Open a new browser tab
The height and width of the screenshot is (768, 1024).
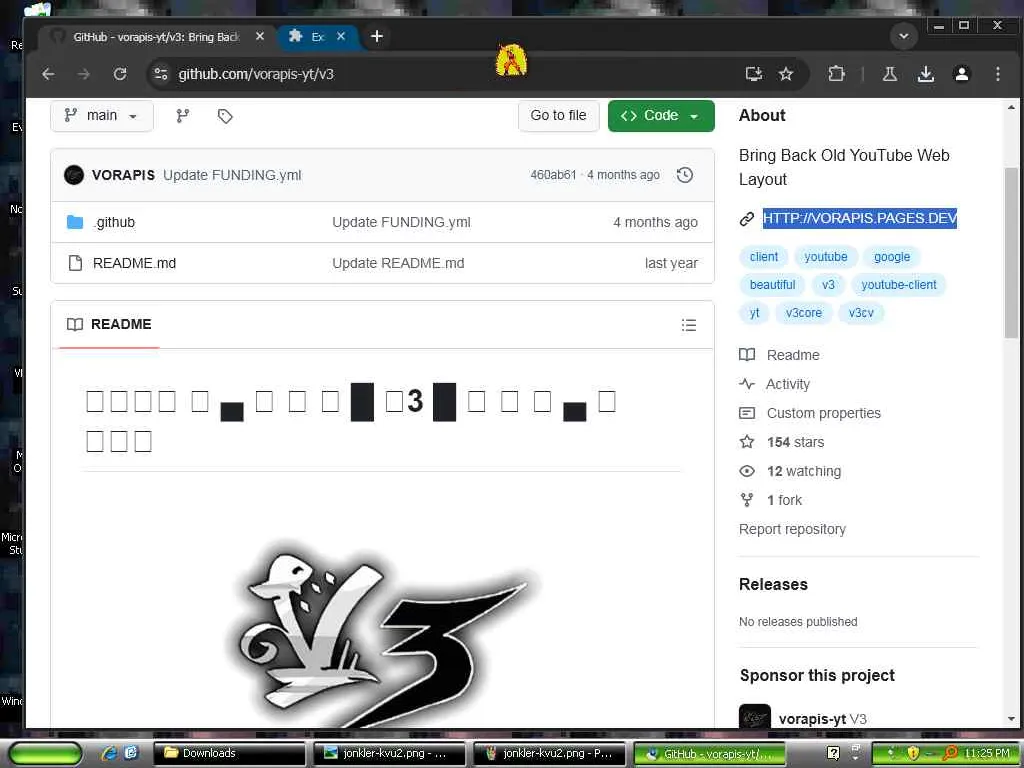(x=377, y=37)
